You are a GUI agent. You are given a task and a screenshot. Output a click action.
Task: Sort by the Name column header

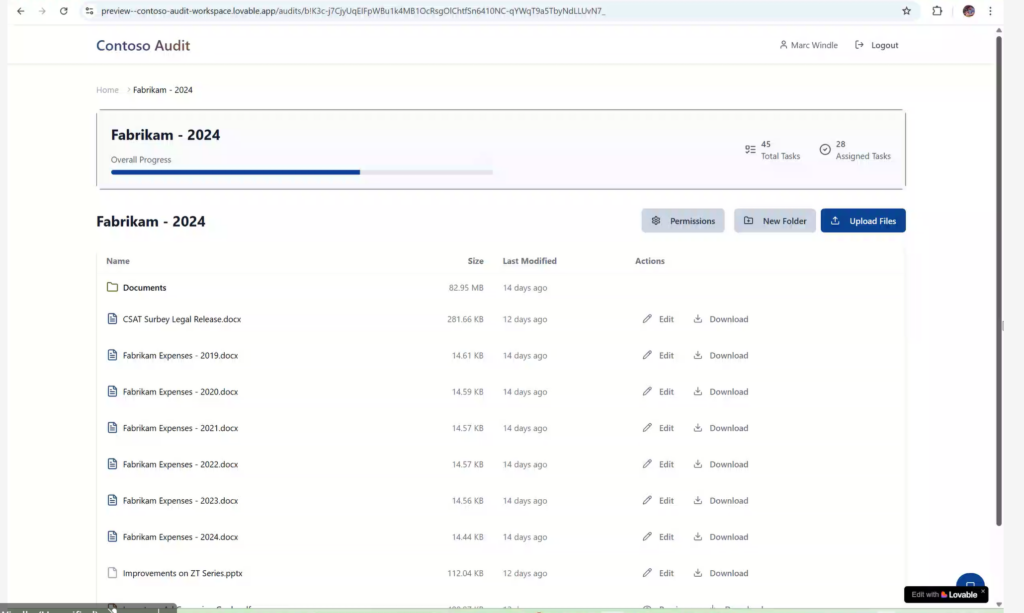[118, 260]
